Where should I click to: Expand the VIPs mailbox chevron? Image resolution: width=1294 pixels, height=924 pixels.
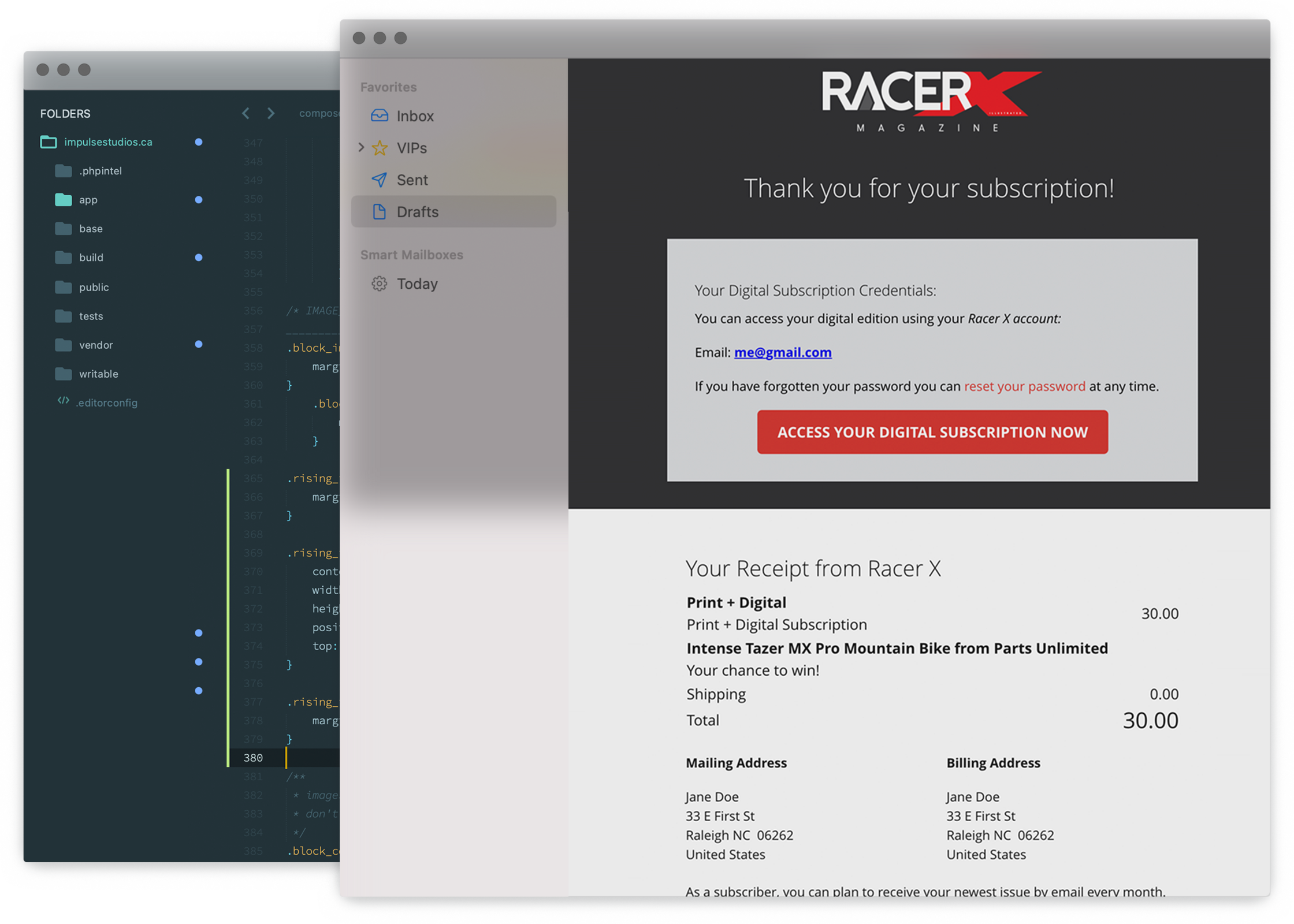361,148
